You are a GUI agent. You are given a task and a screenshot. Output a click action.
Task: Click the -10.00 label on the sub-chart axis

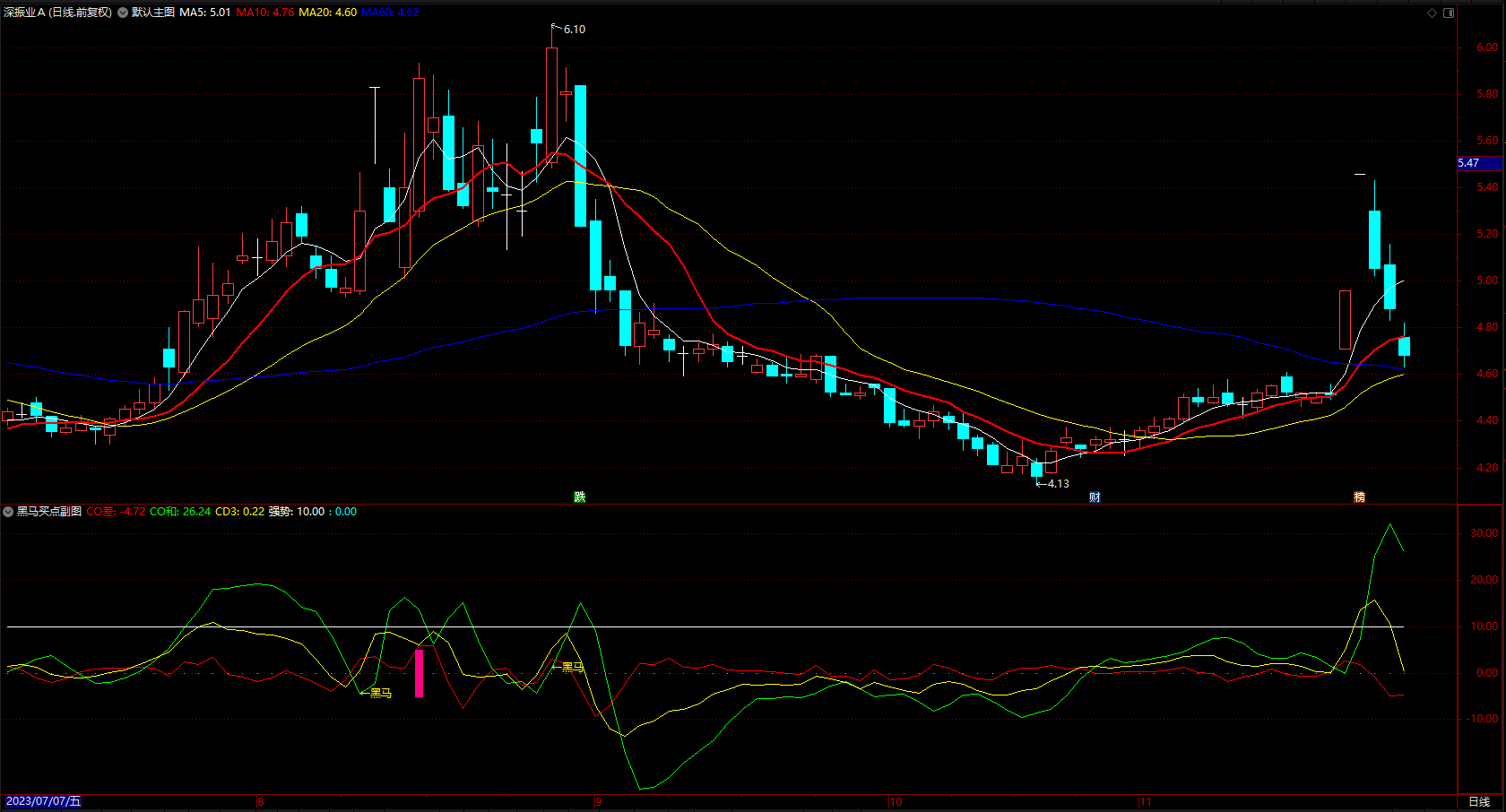(x=1483, y=719)
